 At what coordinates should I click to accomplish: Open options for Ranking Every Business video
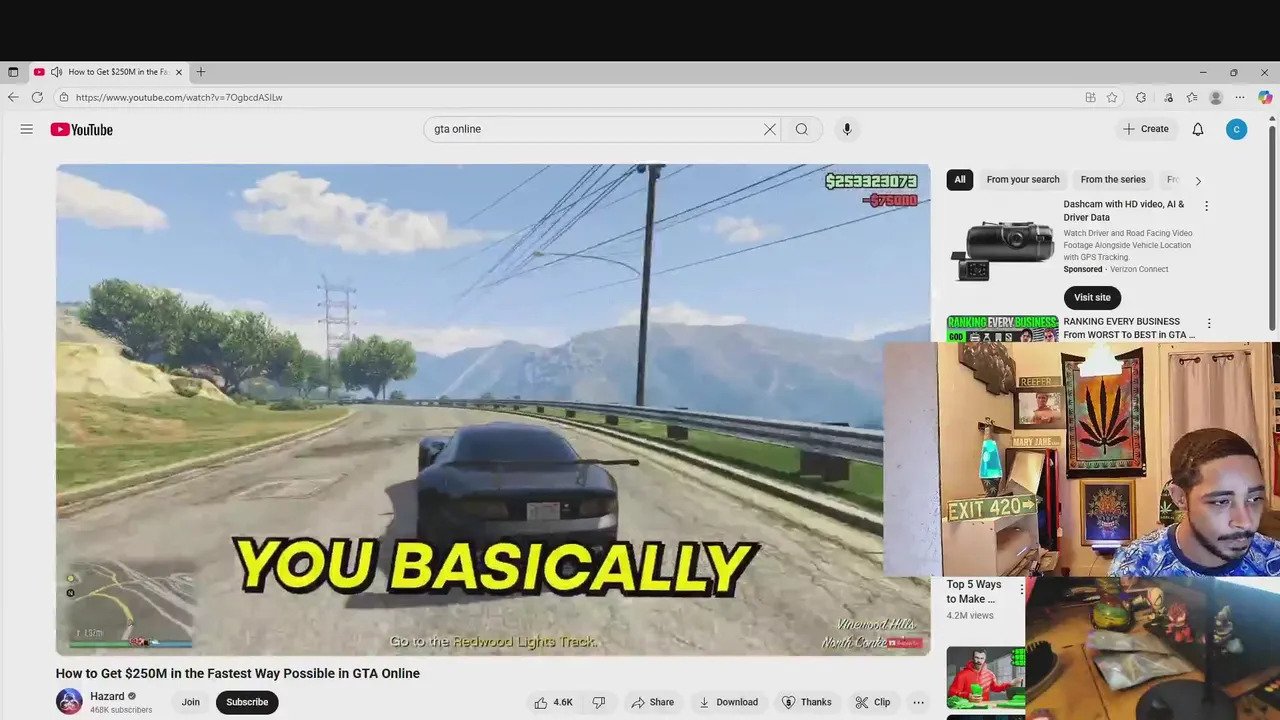click(1209, 324)
